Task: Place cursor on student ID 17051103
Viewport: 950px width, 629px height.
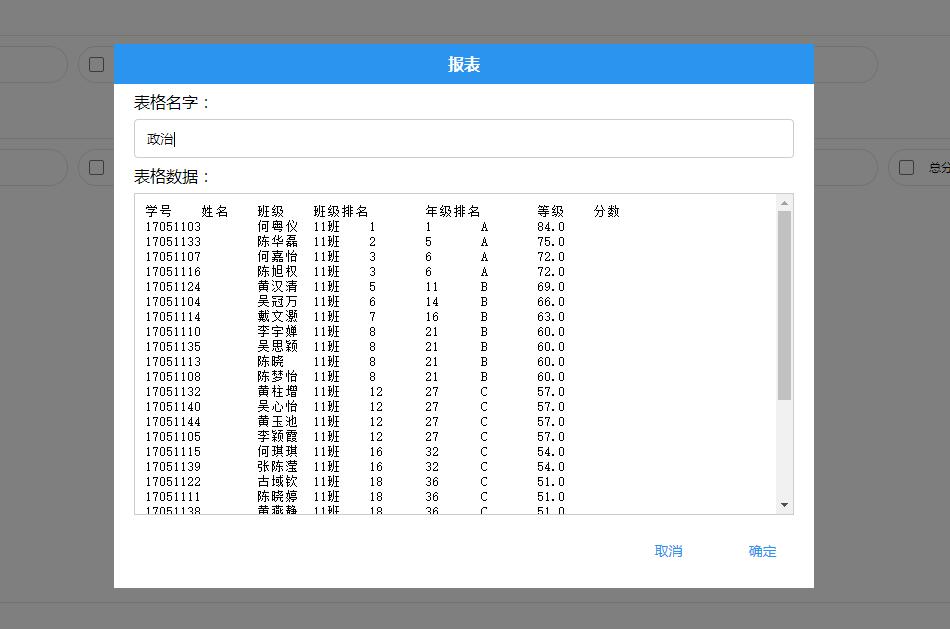Action: pos(173,227)
